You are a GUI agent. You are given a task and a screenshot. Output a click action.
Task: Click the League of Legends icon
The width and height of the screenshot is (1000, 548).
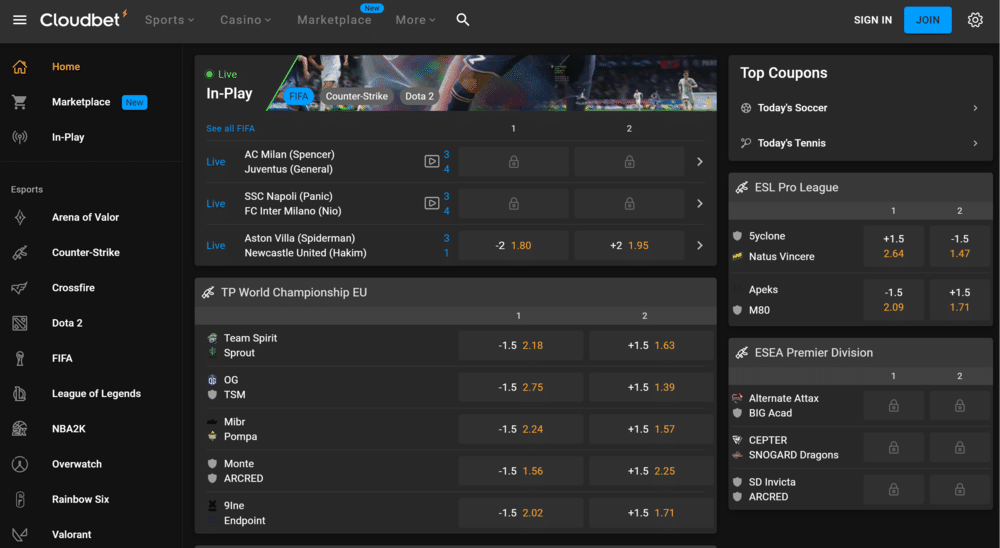[x=20, y=394]
